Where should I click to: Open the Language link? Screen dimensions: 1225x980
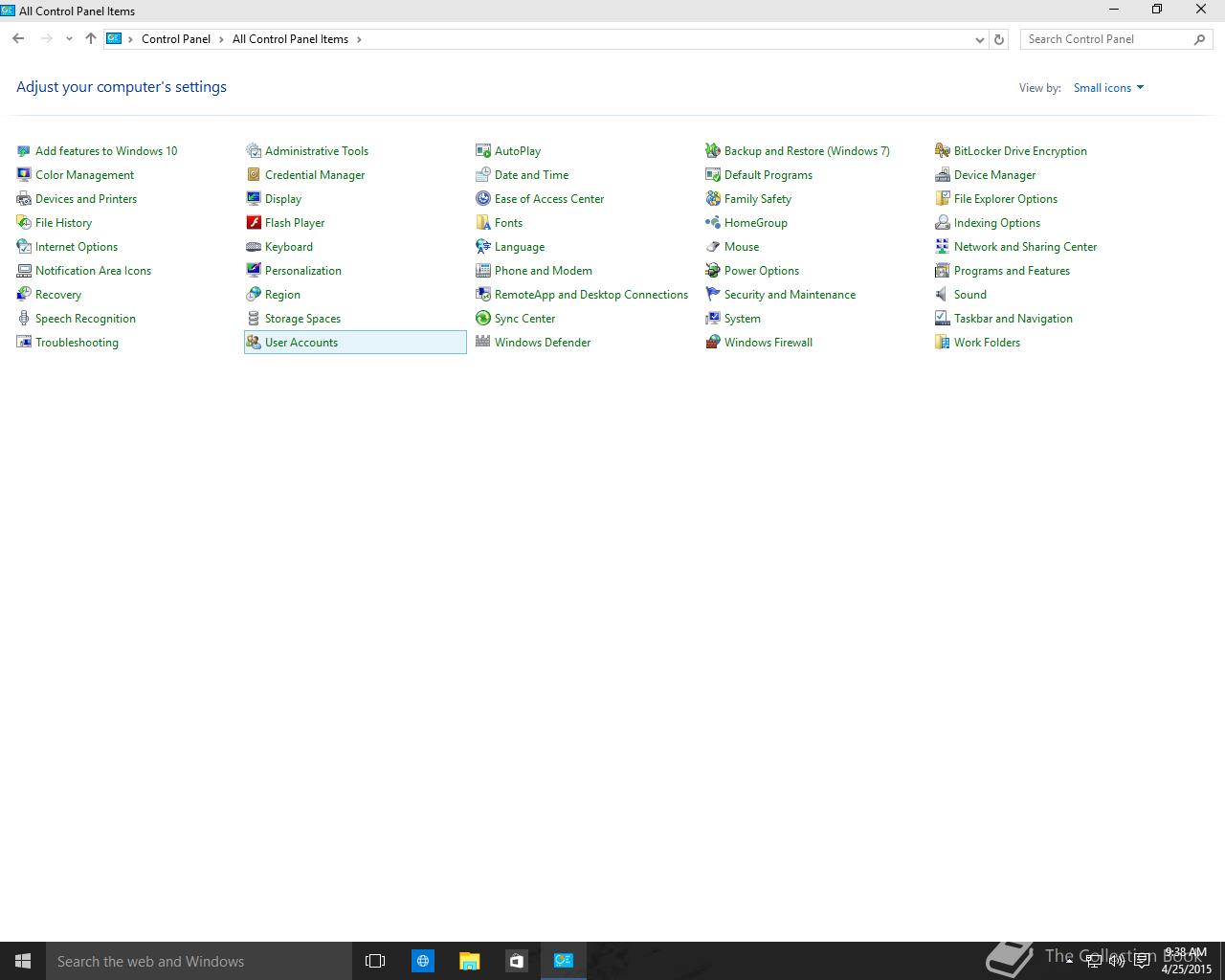tap(520, 246)
